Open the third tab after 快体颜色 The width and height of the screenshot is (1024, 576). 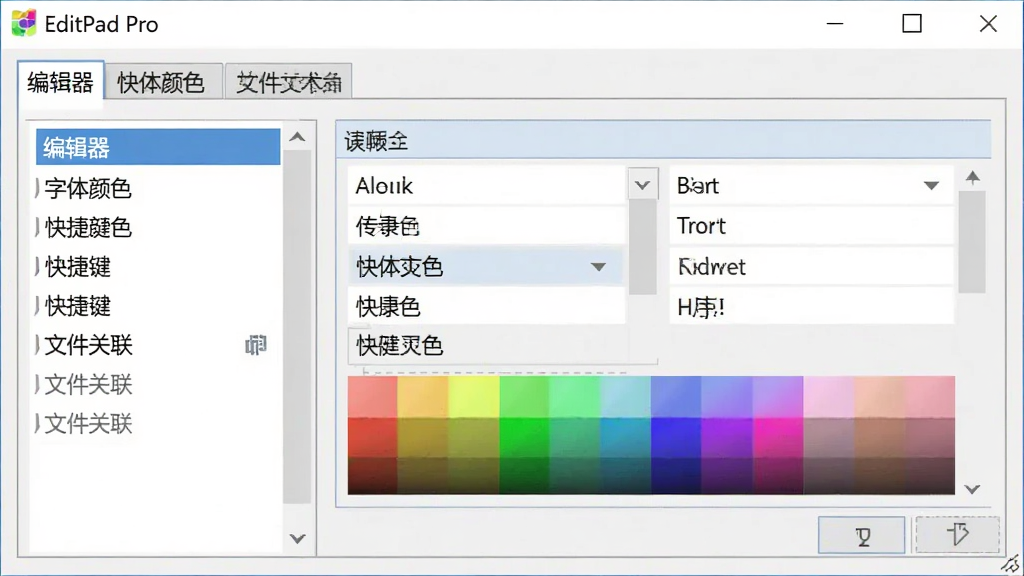point(288,82)
